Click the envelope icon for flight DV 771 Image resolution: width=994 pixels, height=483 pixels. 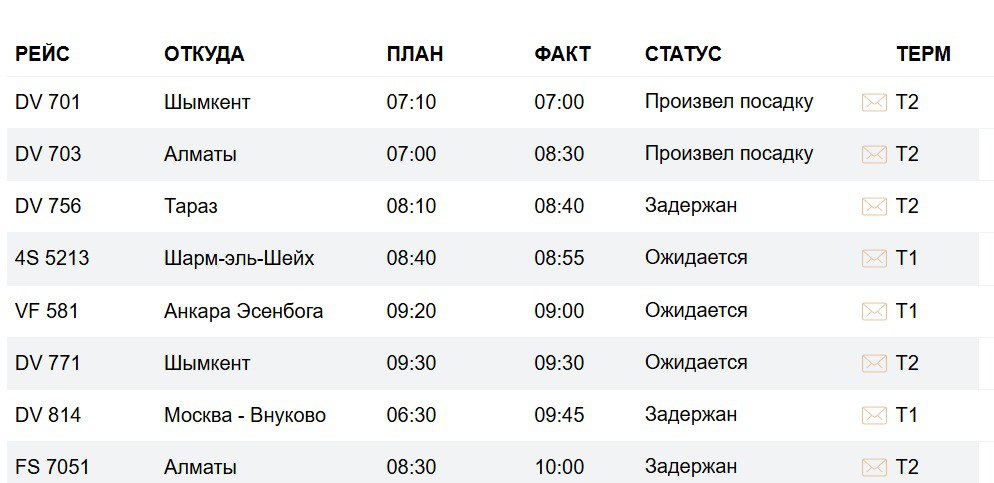pyautogui.click(x=874, y=363)
